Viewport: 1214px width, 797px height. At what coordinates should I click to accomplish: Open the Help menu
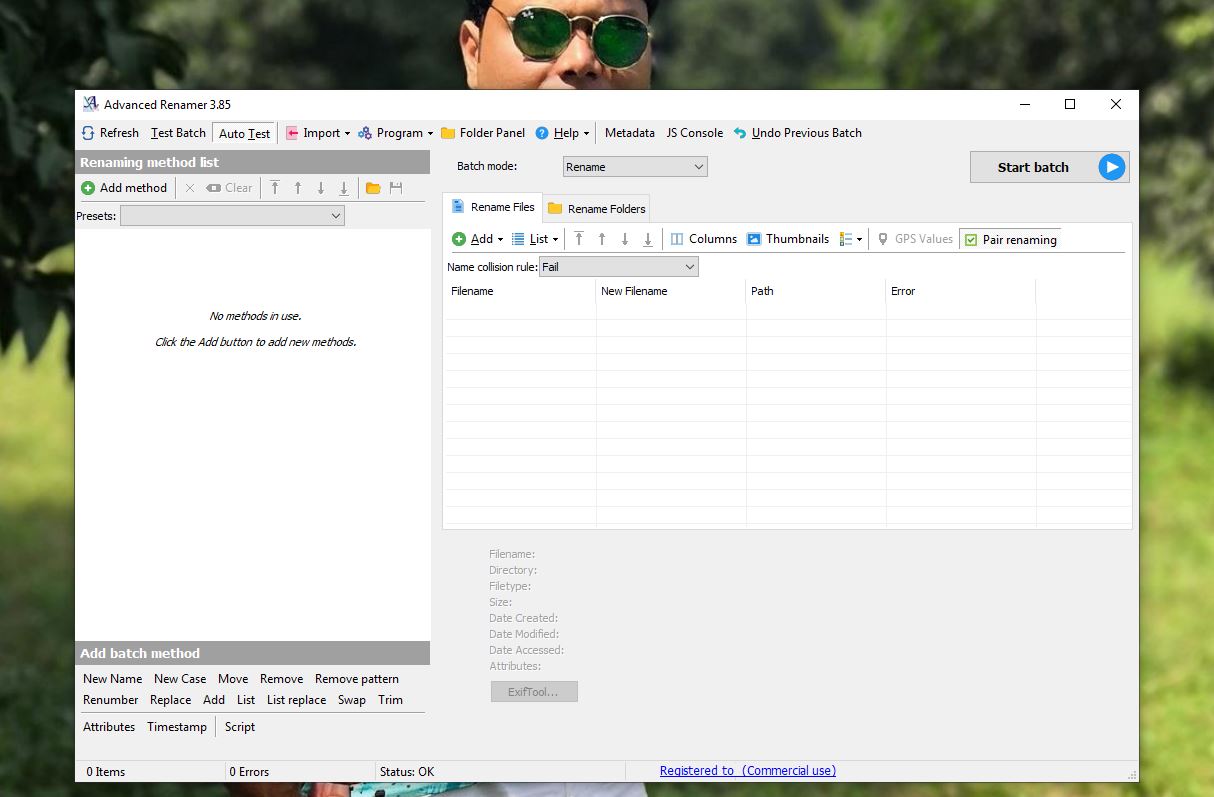(x=562, y=133)
